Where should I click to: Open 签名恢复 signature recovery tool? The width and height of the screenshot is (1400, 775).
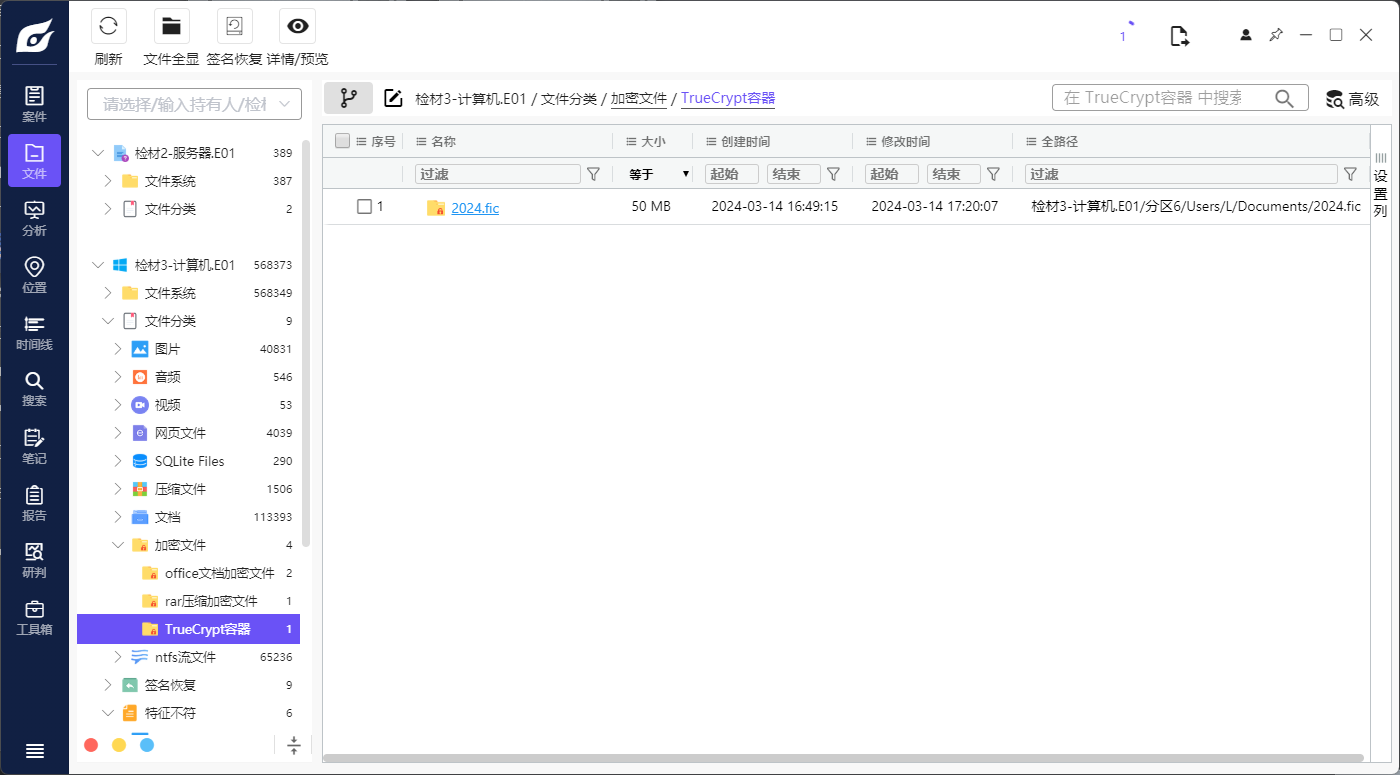[234, 27]
